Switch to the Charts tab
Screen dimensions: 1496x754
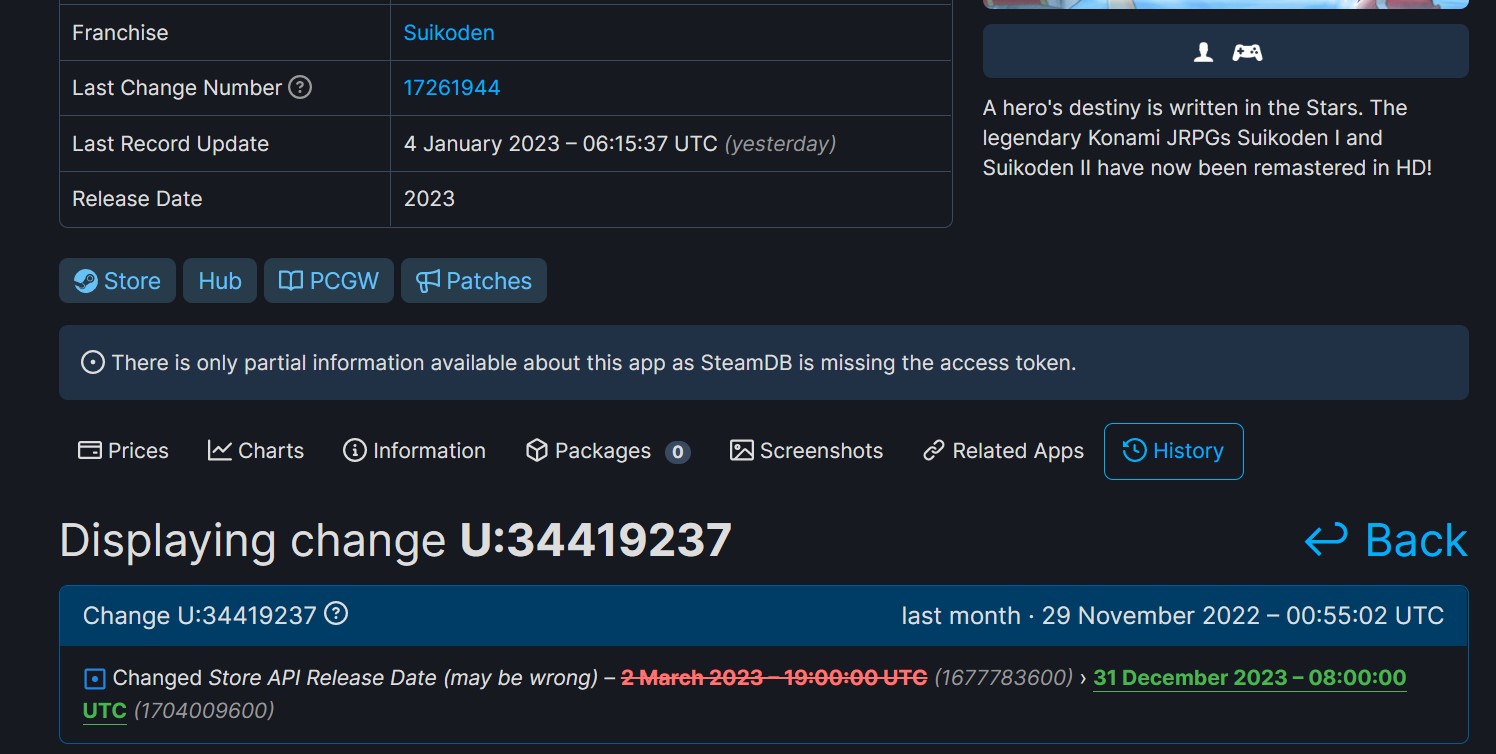point(256,451)
